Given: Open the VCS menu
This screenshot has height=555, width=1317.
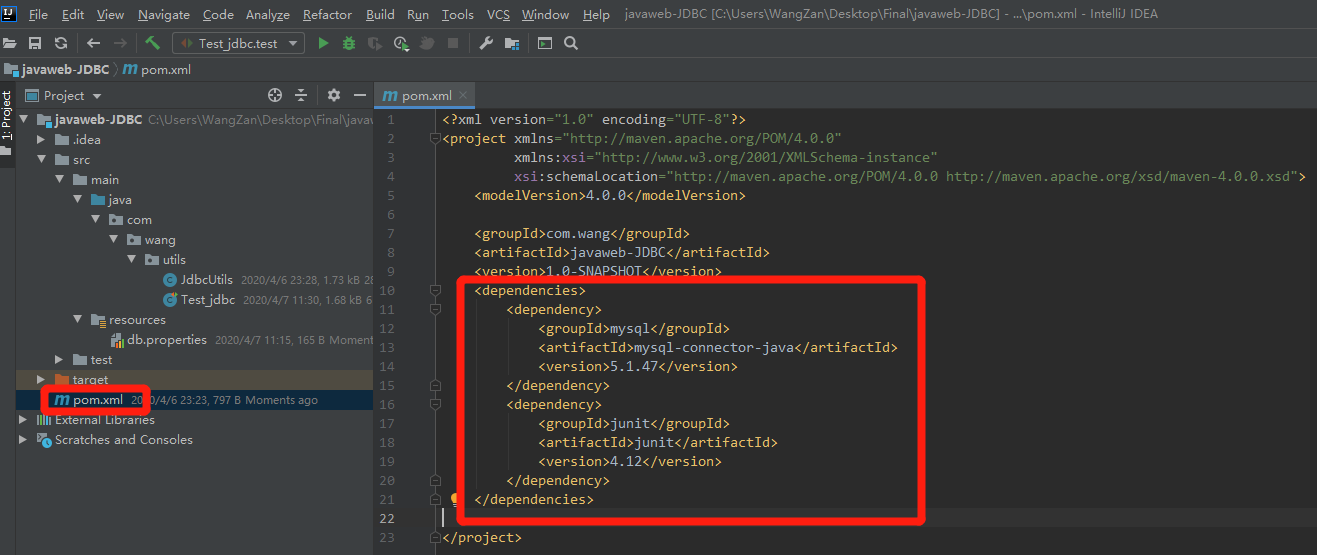Looking at the screenshot, I should pyautogui.click(x=498, y=14).
